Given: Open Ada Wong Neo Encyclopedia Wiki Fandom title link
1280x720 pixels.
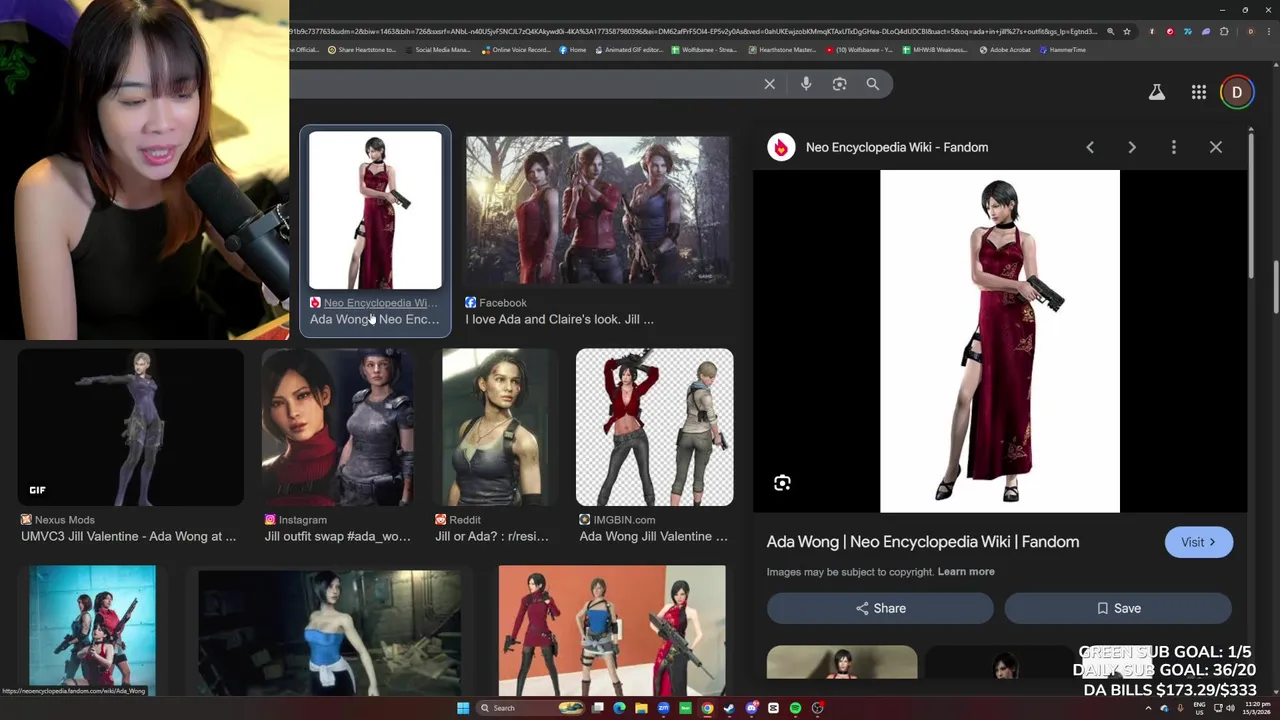Looking at the screenshot, I should tap(923, 542).
